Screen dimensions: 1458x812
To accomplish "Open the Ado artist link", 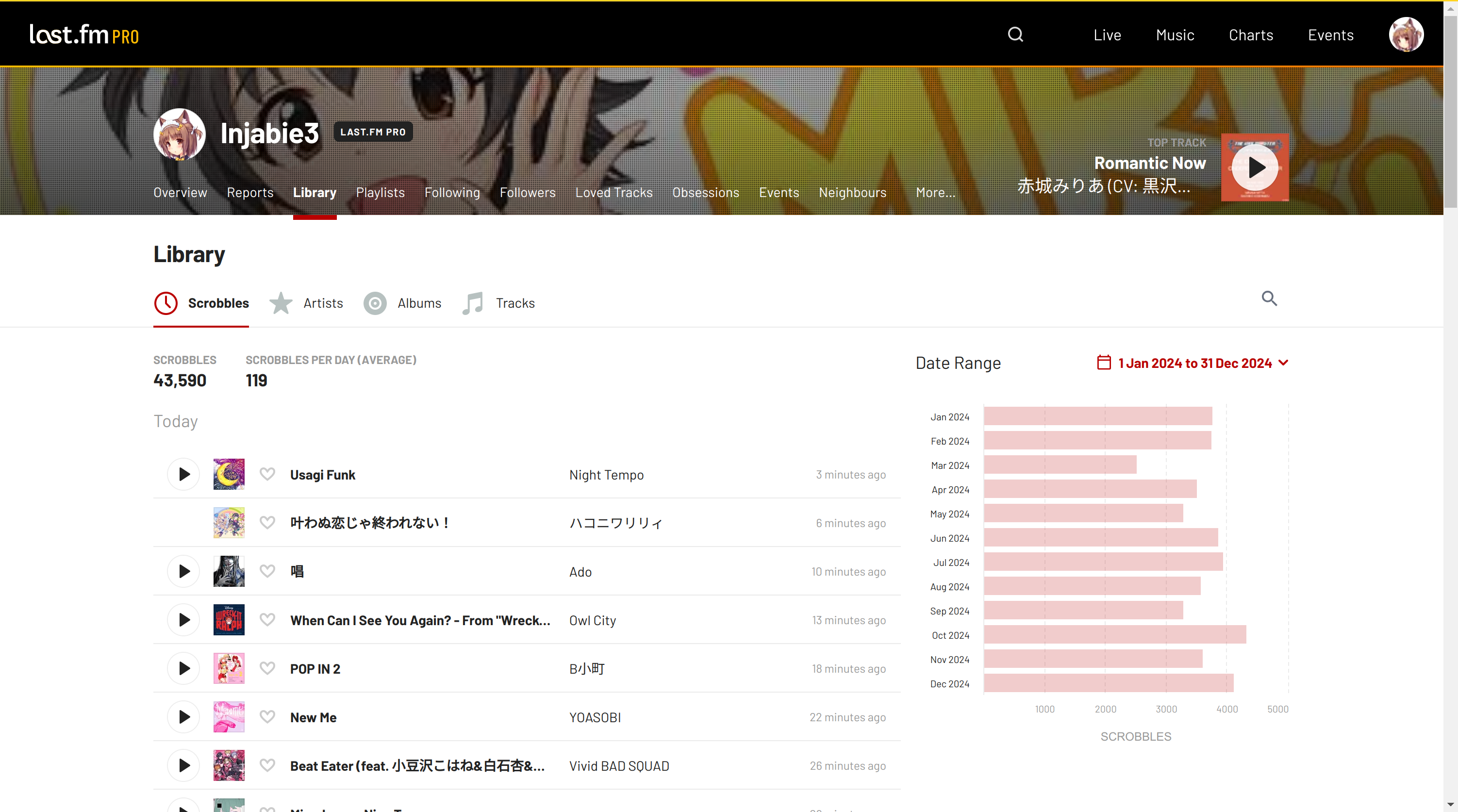I will point(580,572).
